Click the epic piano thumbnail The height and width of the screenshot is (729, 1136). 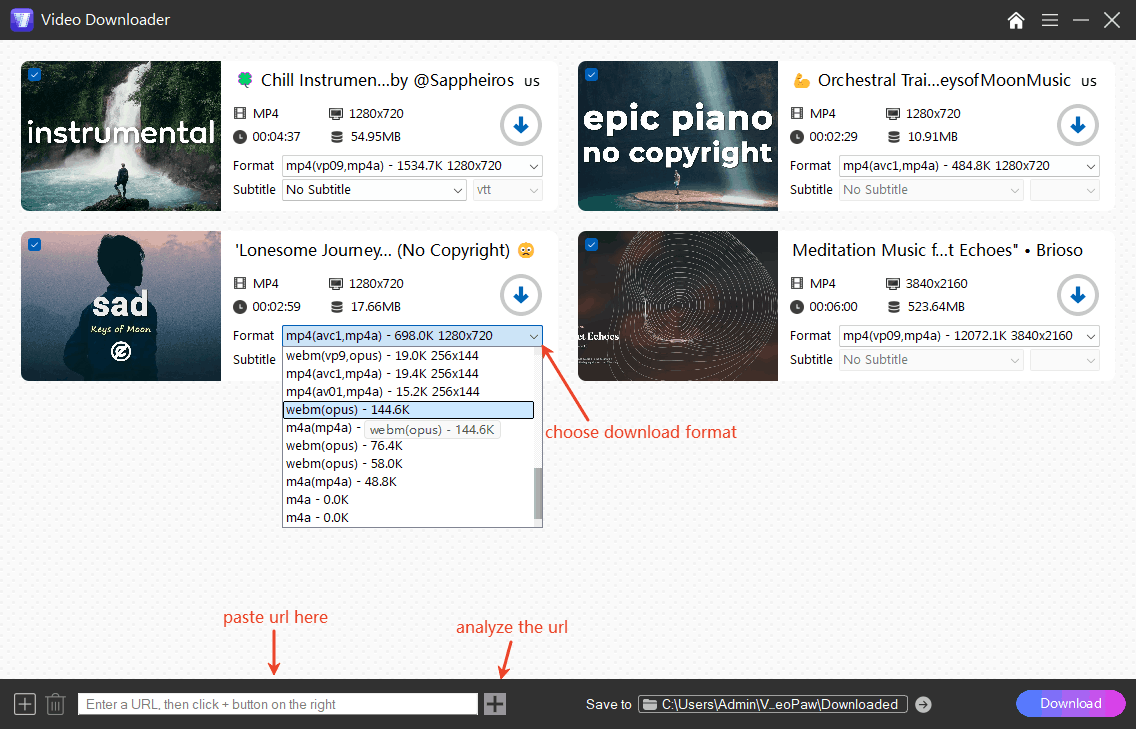coord(678,136)
